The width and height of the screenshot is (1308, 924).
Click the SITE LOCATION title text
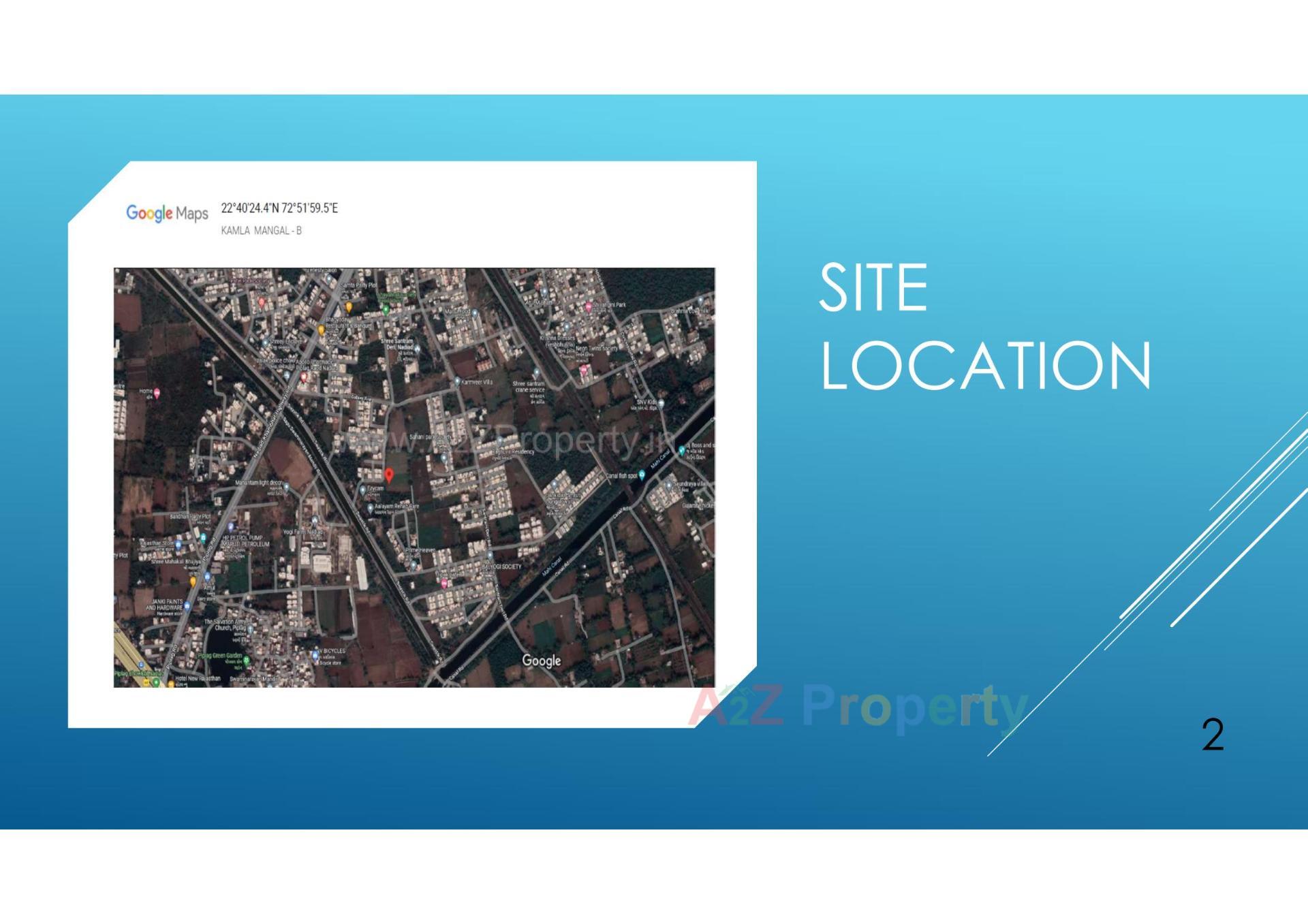[985, 326]
